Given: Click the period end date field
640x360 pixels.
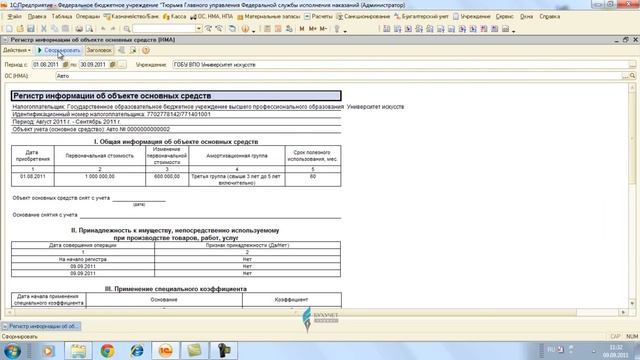Looking at the screenshot, I should [x=93, y=64].
